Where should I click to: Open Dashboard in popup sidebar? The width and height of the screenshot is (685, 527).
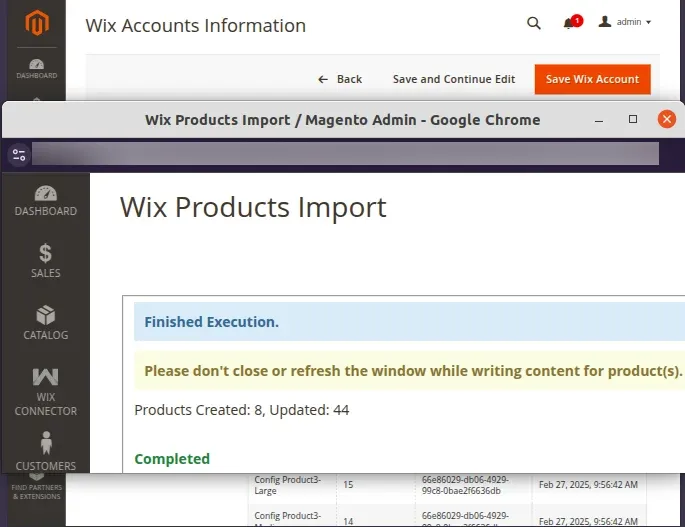[45, 201]
